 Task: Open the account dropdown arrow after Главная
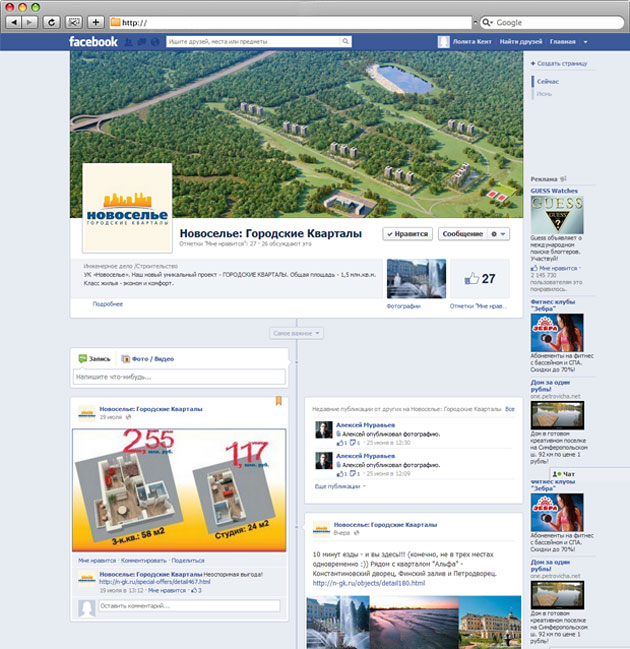(585, 42)
